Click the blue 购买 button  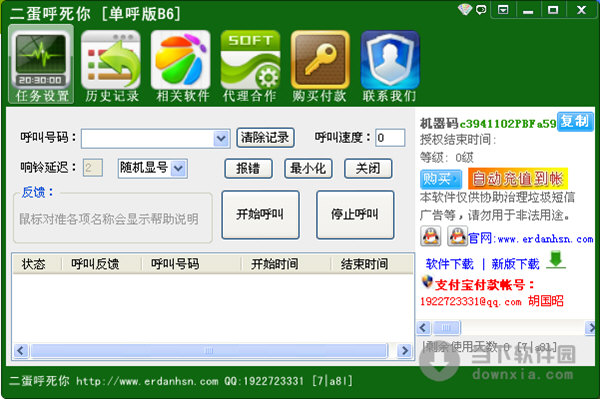click(441, 179)
